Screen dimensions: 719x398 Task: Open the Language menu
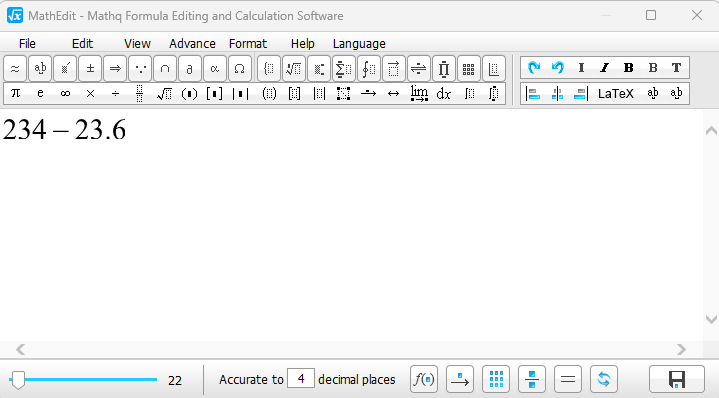point(359,44)
